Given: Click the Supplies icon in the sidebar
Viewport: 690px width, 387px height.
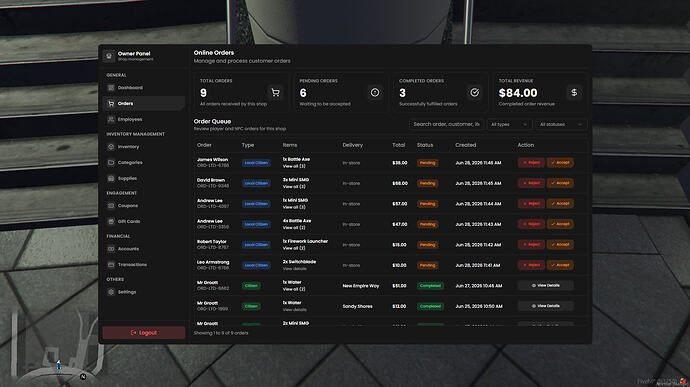Looking at the screenshot, I should coord(111,178).
